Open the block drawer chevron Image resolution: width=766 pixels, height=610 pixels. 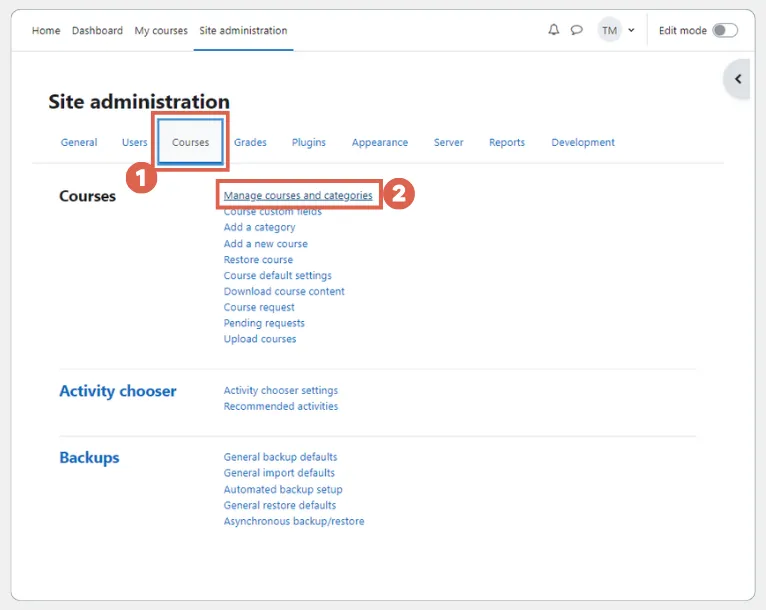pyautogui.click(x=738, y=79)
